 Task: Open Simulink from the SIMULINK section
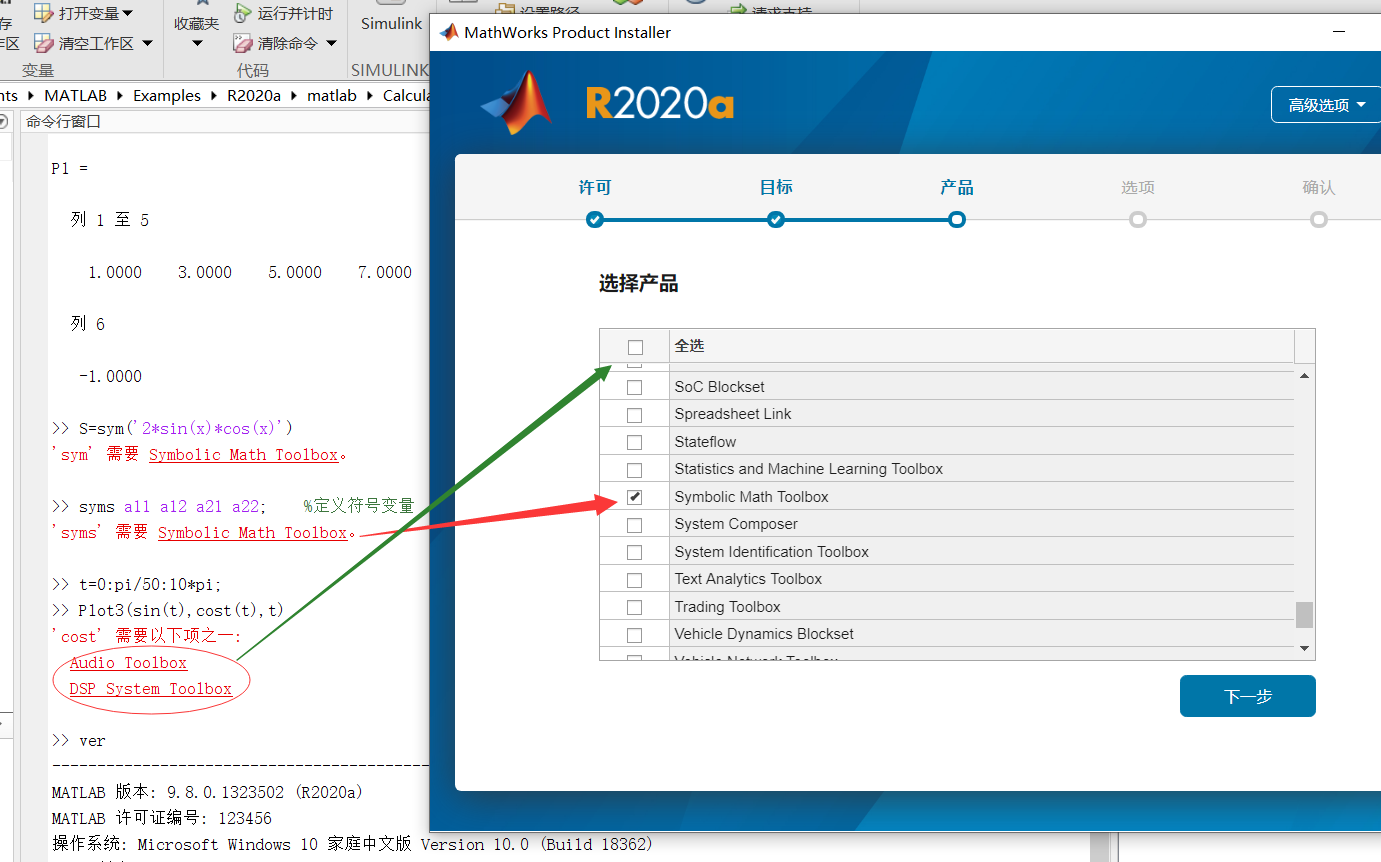390,23
